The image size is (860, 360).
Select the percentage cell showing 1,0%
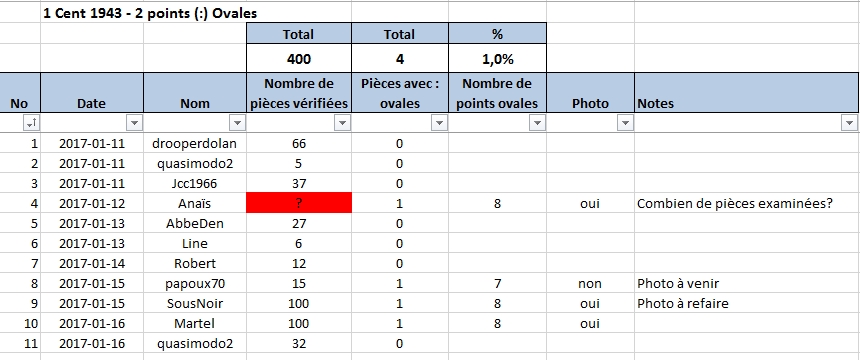click(497, 59)
